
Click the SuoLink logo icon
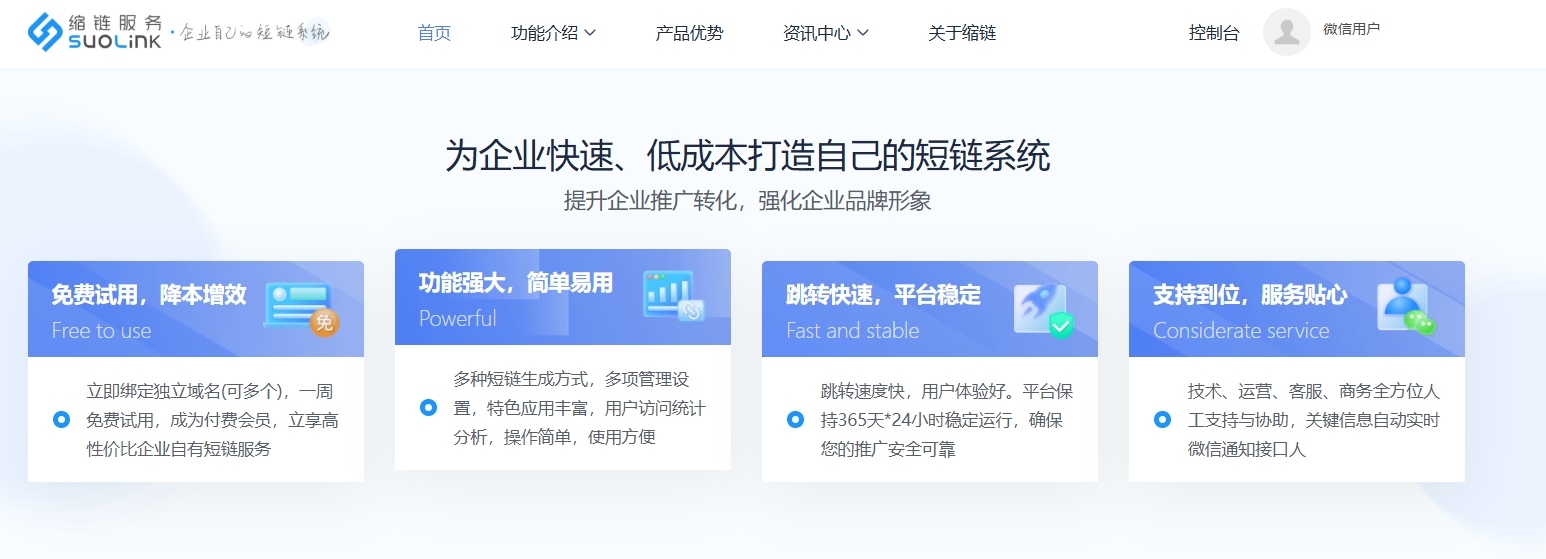click(45, 32)
